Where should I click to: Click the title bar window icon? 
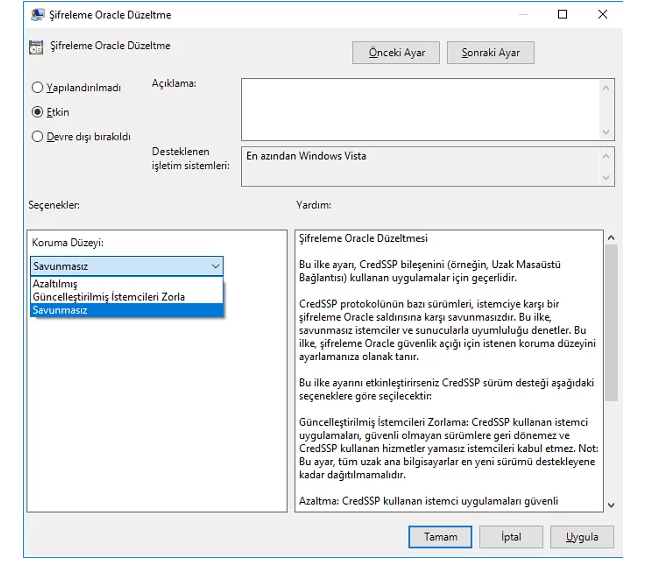click(37, 15)
